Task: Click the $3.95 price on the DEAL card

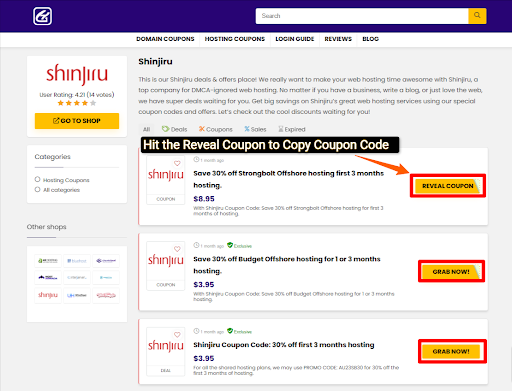Action: pyautogui.click(x=204, y=358)
